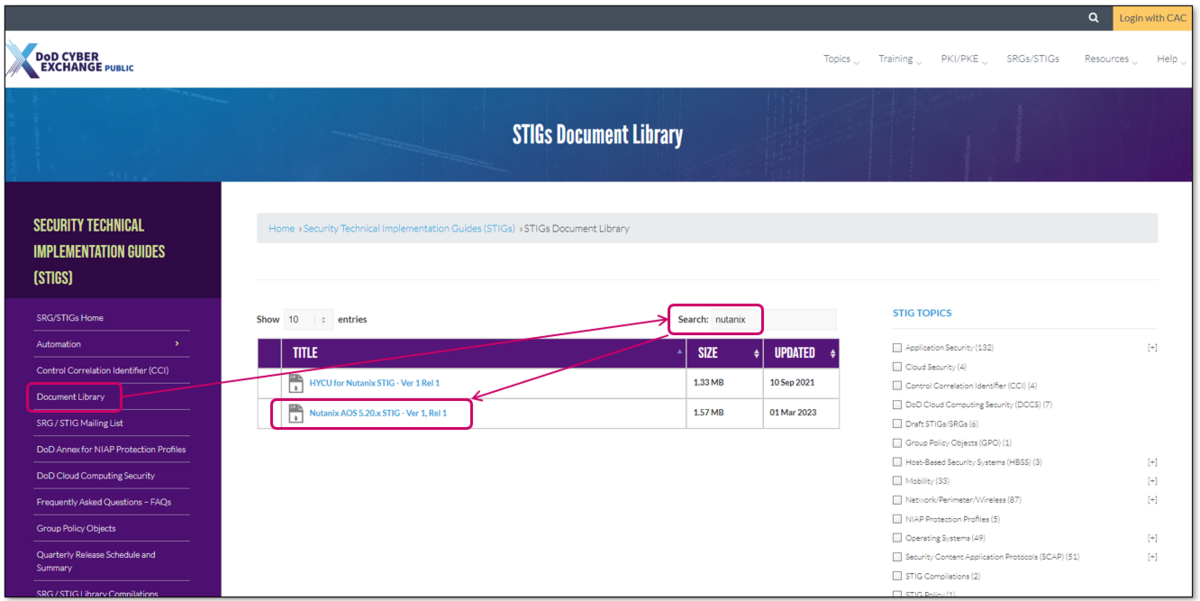The height and width of the screenshot is (601, 1200).
Task: Check Operating Systems (49) topic
Action: click(x=897, y=538)
